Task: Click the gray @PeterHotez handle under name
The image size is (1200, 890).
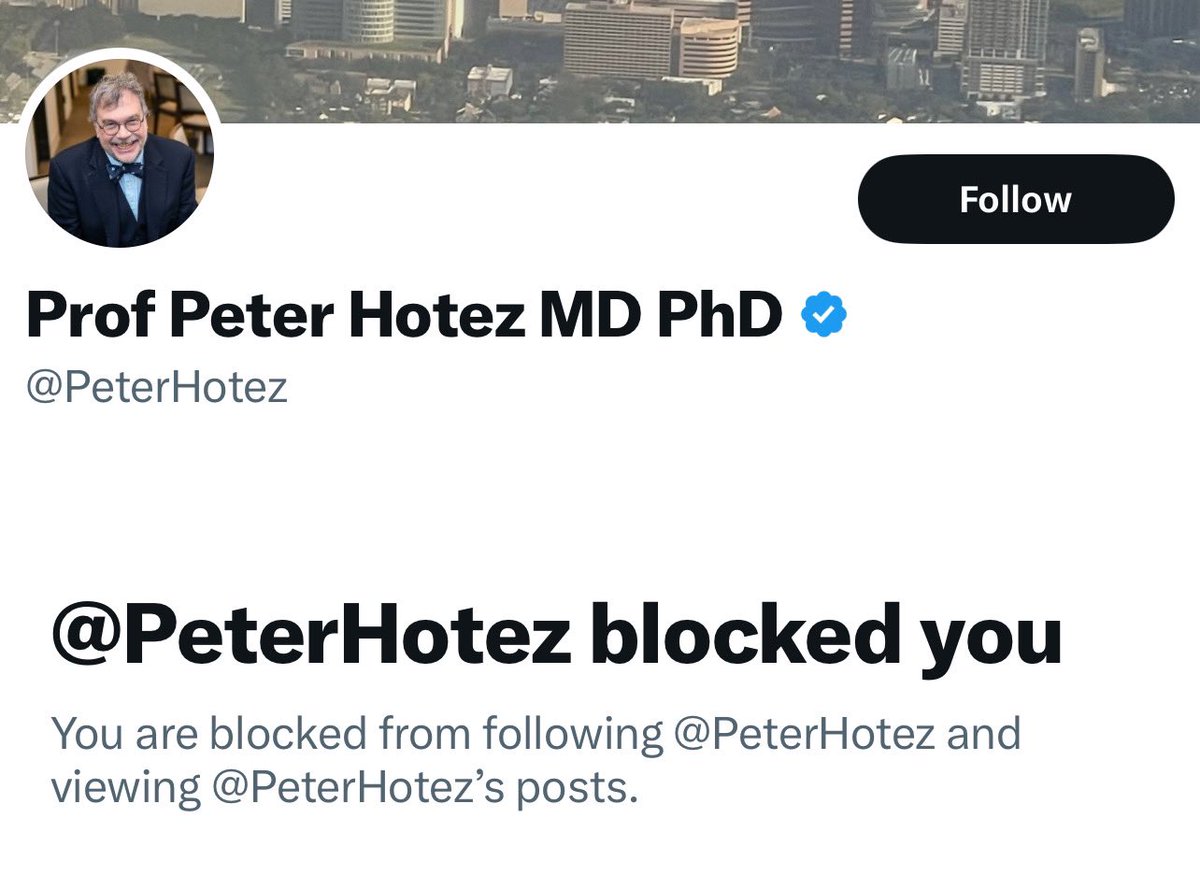Action: (x=157, y=386)
